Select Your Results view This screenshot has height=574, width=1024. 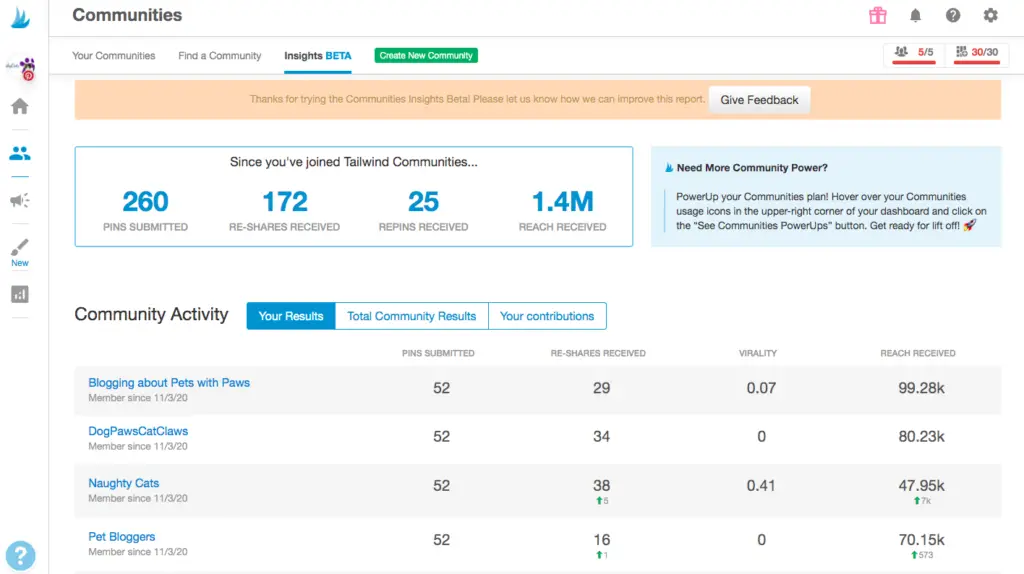[x=291, y=316]
